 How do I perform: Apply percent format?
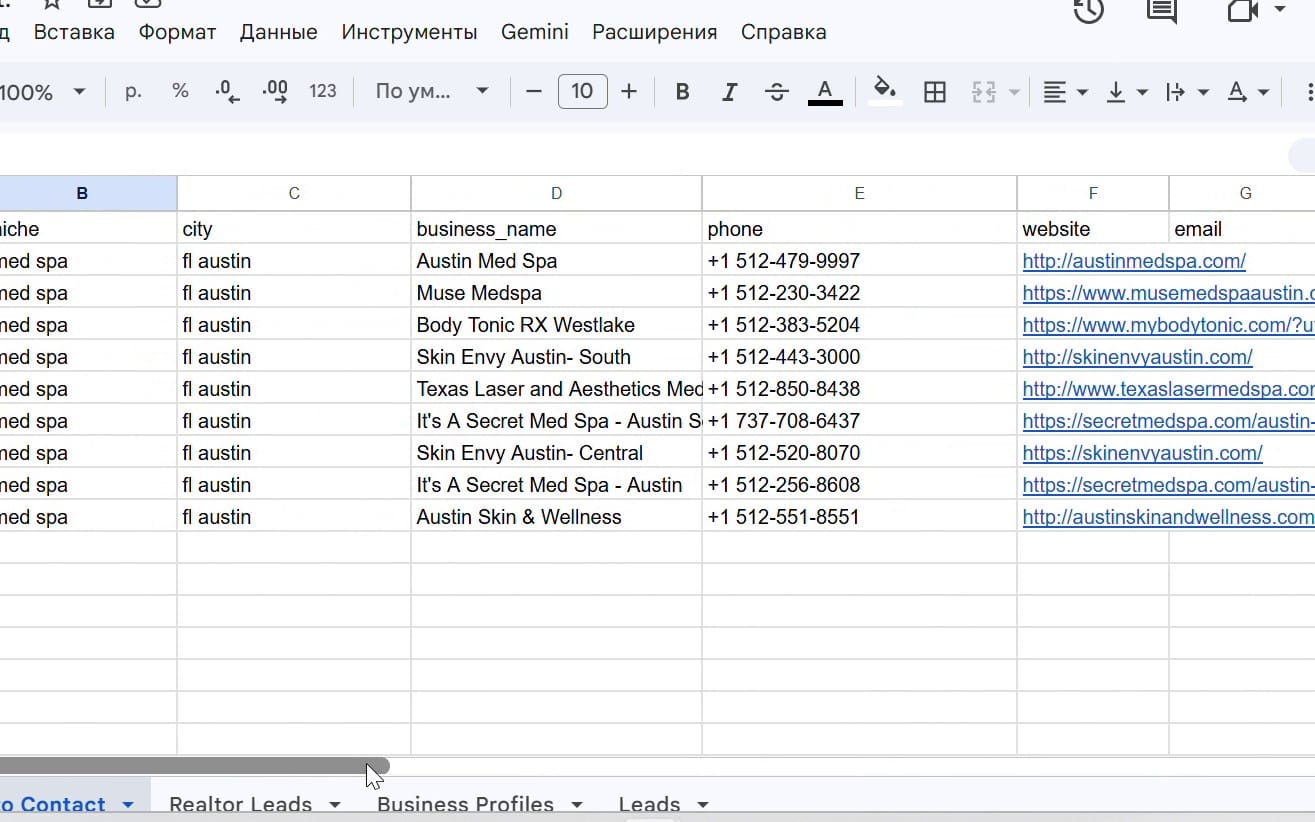point(180,91)
